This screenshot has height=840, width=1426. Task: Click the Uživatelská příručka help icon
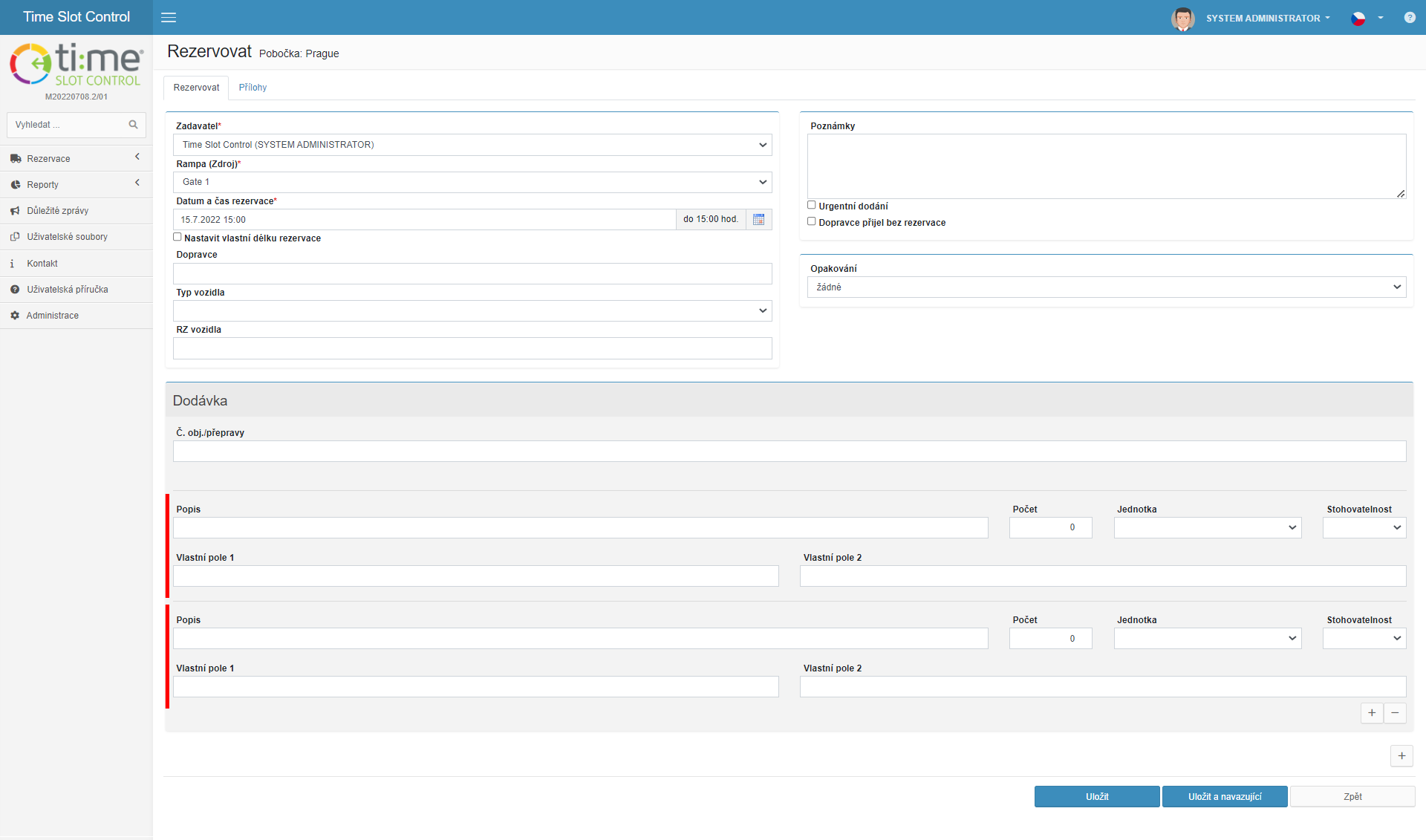pyautogui.click(x=15, y=290)
